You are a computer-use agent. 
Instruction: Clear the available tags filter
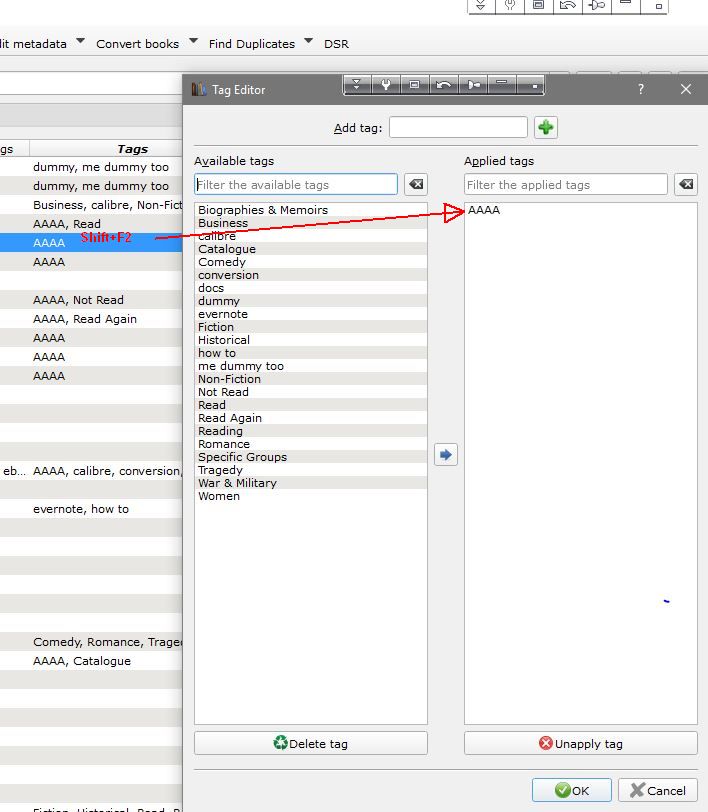click(416, 184)
